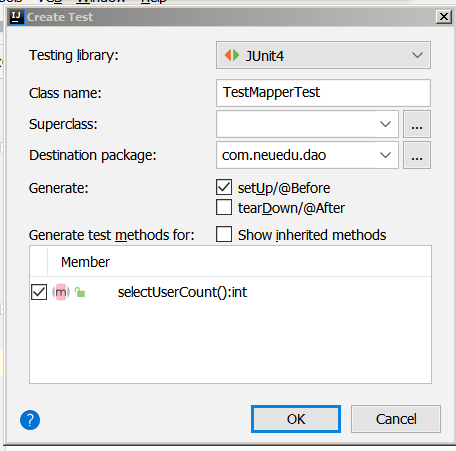Select the selectUserCount():int row

230,292
